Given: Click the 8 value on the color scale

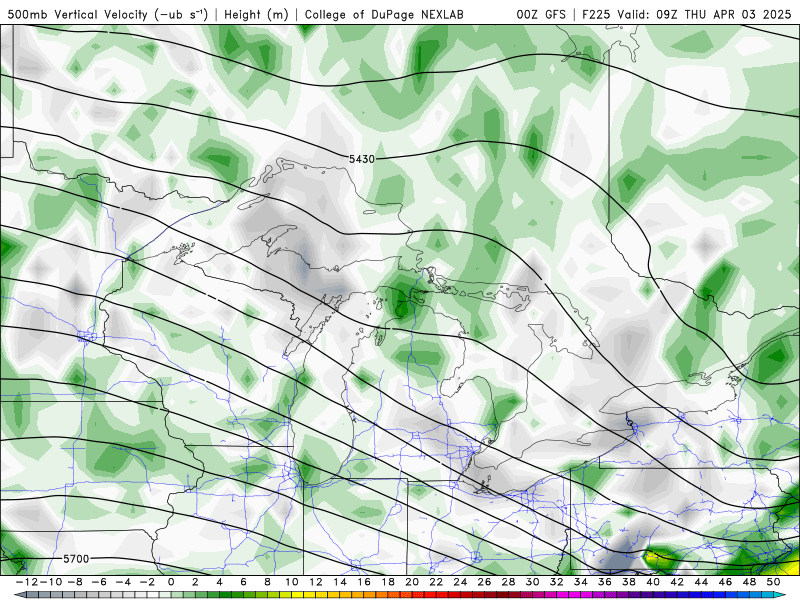Looking at the screenshot, I should click(267, 582).
